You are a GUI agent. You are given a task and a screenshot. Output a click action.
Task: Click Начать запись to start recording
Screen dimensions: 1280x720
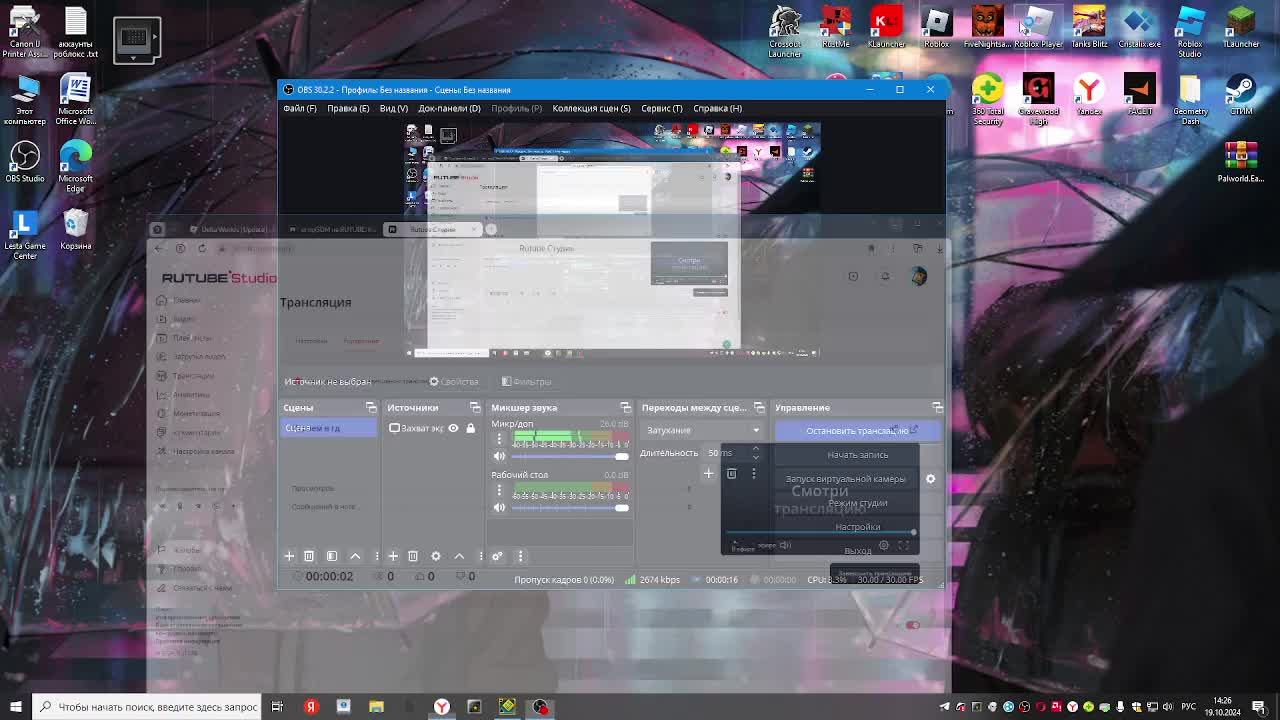[x=857, y=455]
